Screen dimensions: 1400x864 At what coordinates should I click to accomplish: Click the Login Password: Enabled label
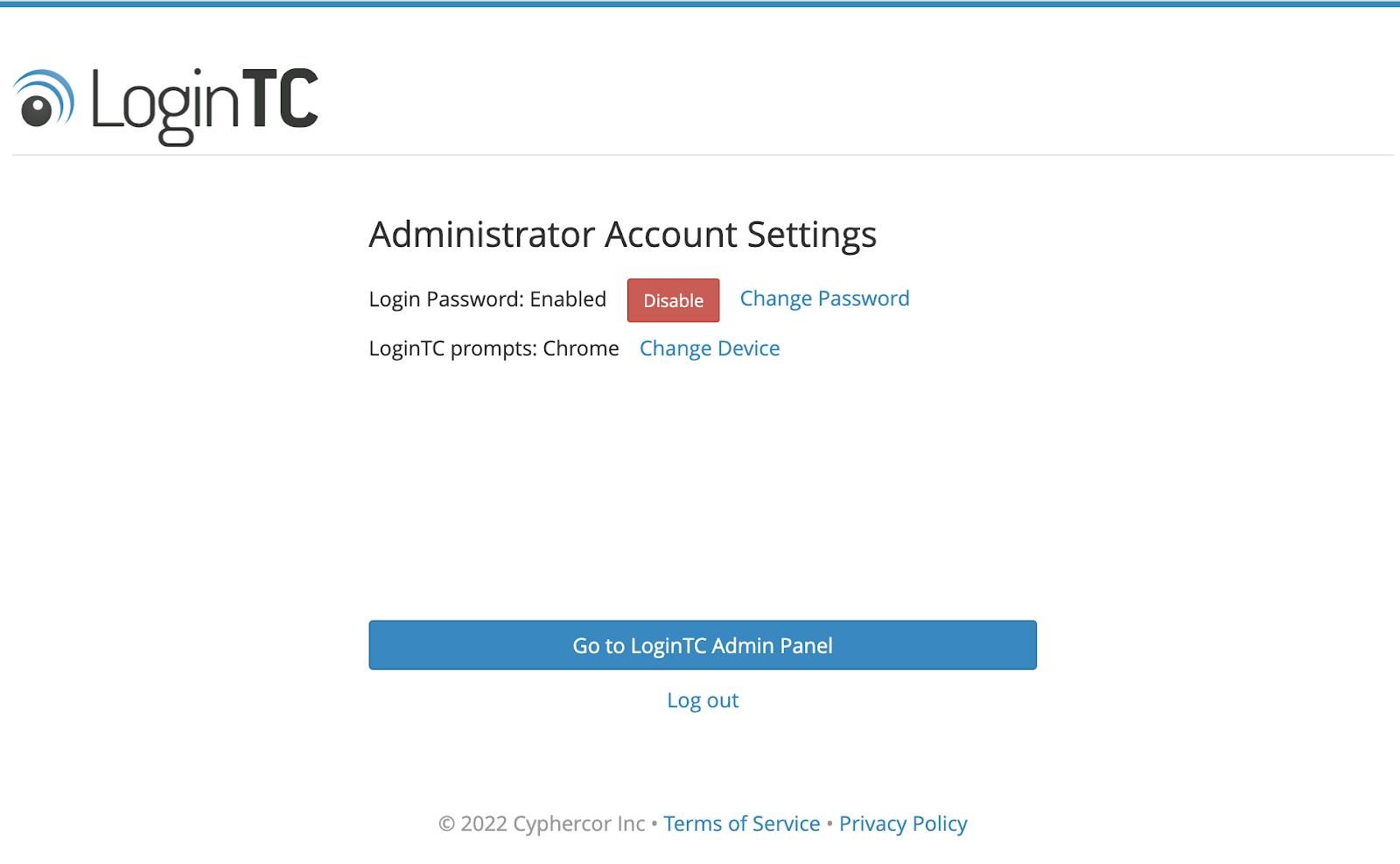487,299
